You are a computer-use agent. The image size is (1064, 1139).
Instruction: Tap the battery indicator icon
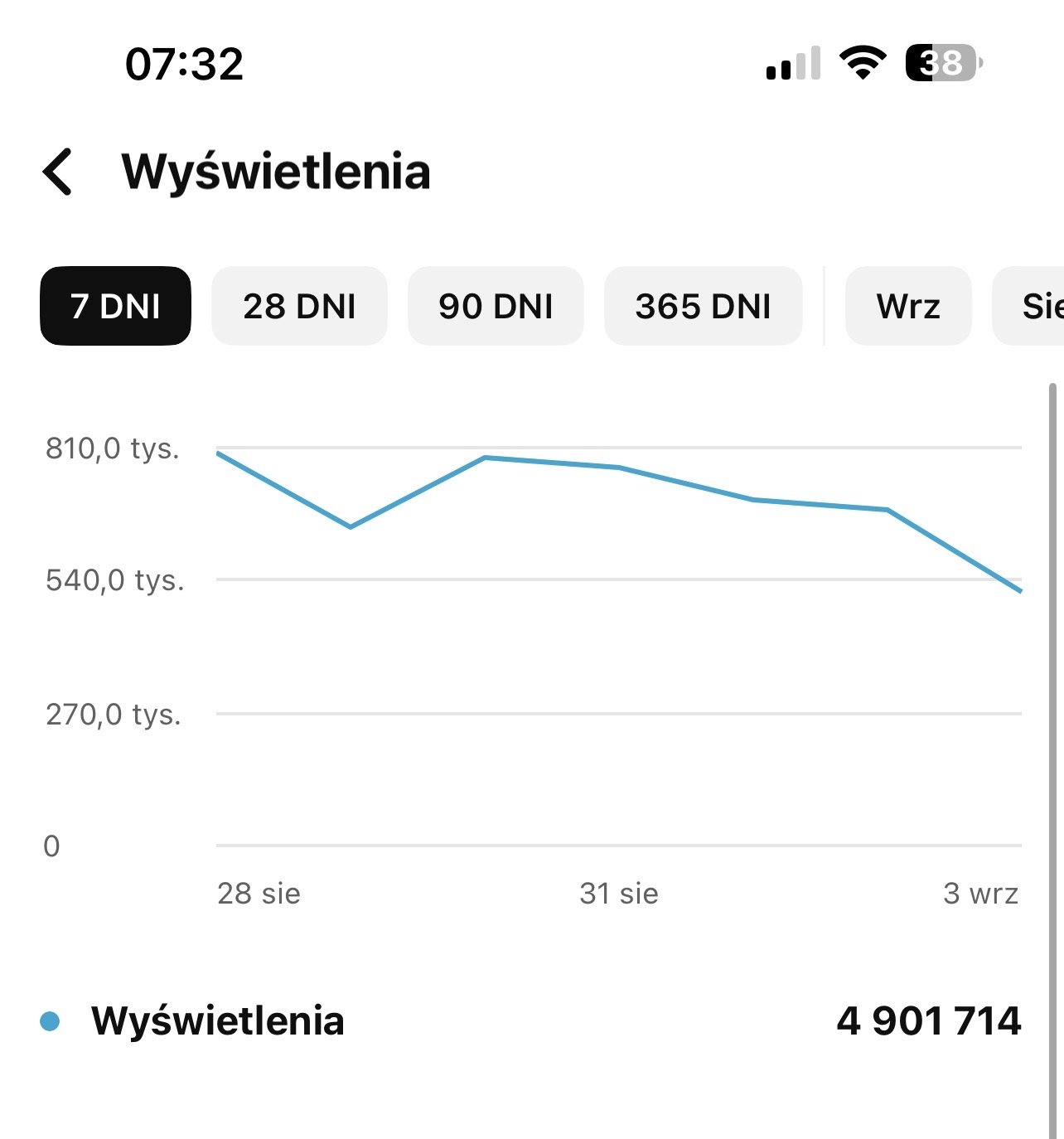944,63
